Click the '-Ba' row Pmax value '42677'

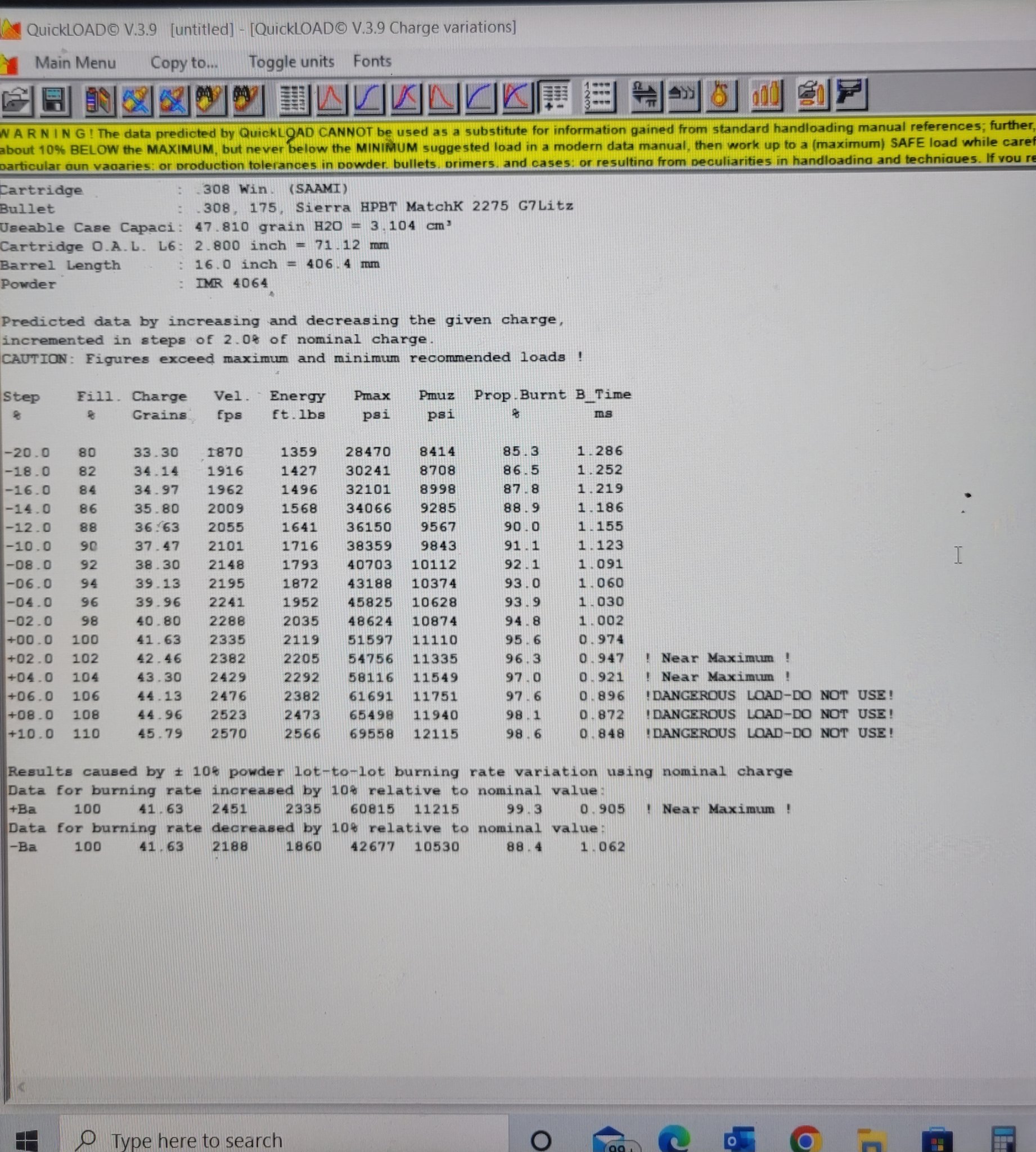coord(372,847)
